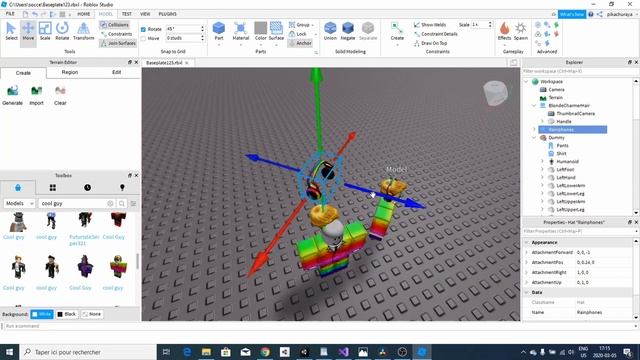The image size is (640, 360).
Task: Insert a new Part
Action: (219, 31)
